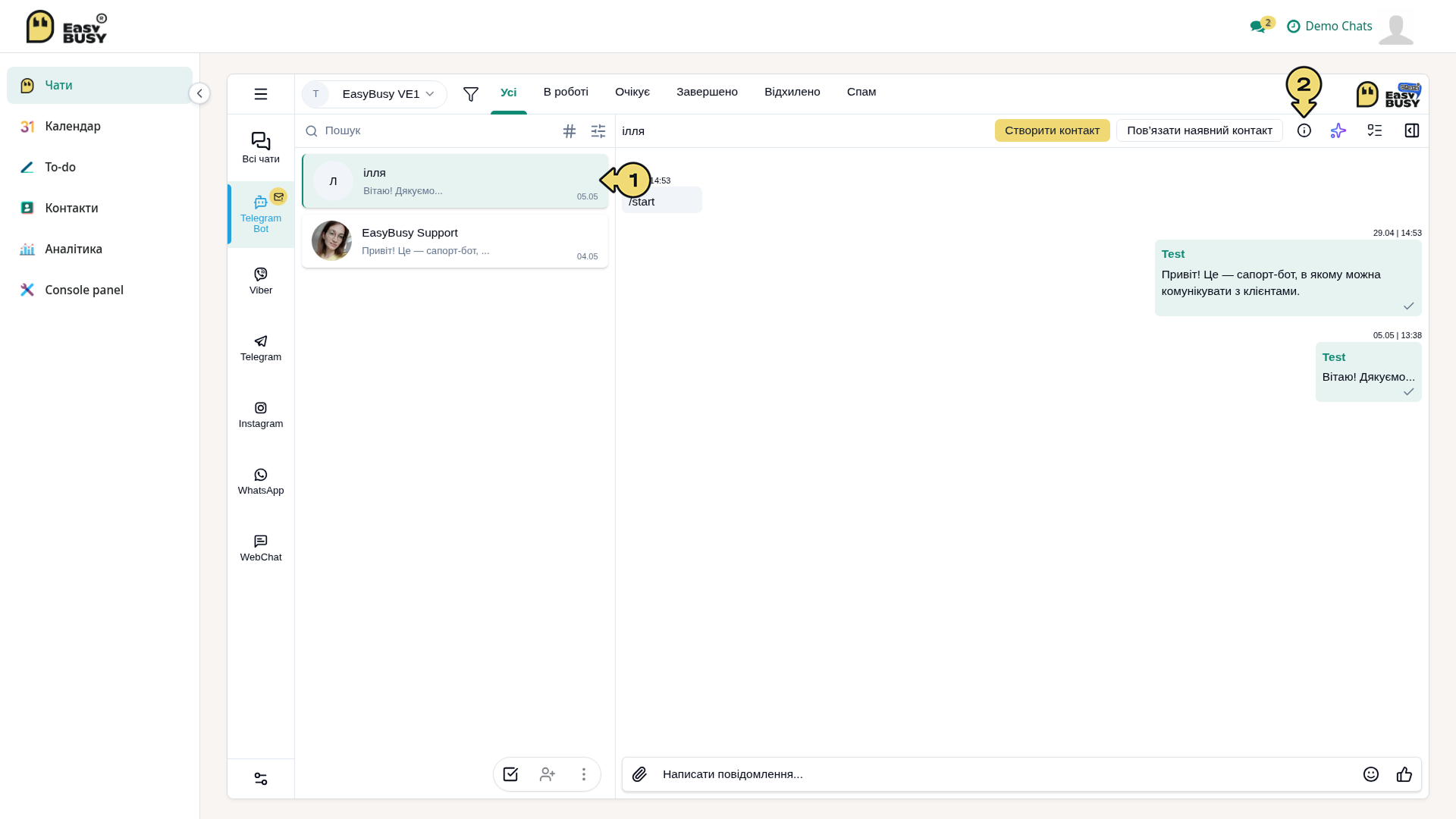
Task: Switch to the Очікує tab
Action: [632, 93]
